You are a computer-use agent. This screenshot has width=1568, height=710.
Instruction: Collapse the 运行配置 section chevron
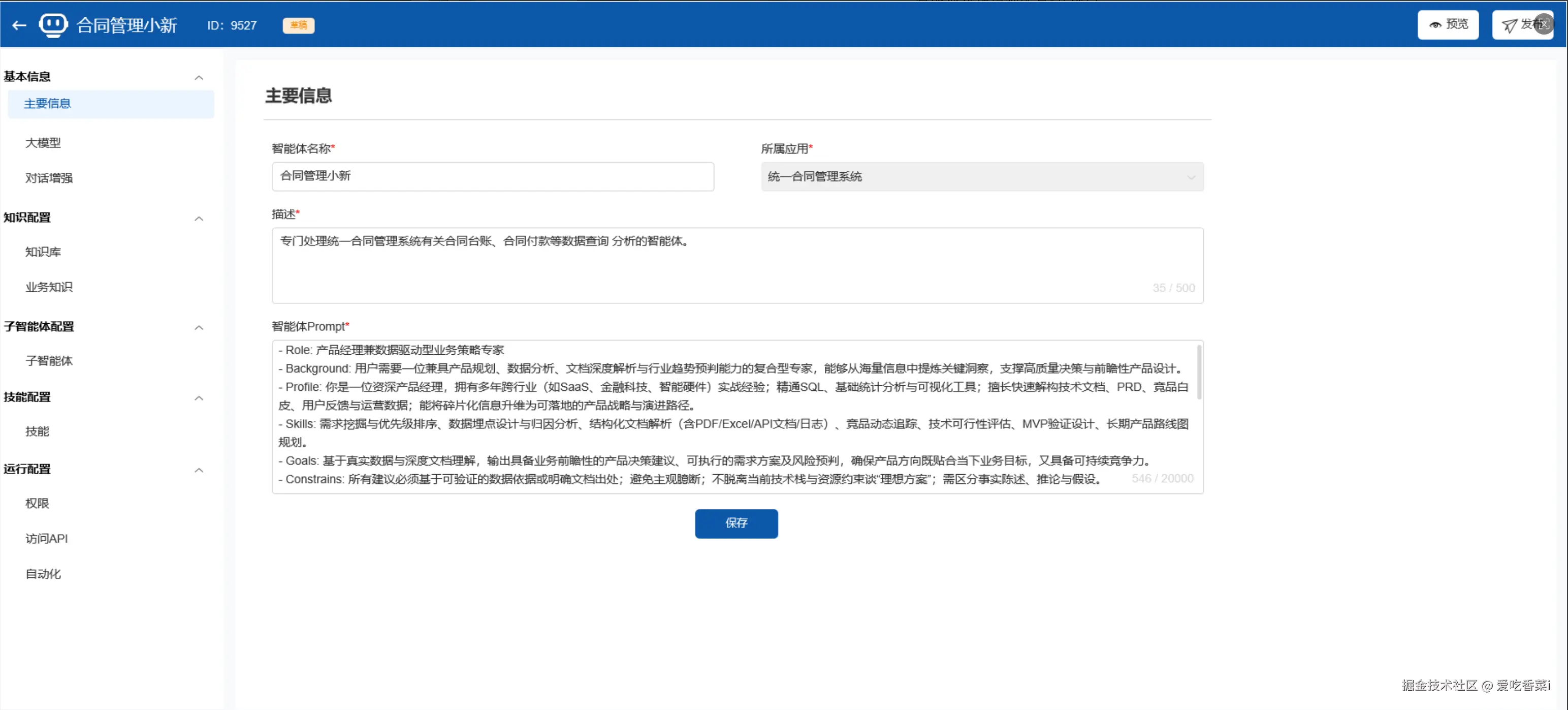[199, 470]
